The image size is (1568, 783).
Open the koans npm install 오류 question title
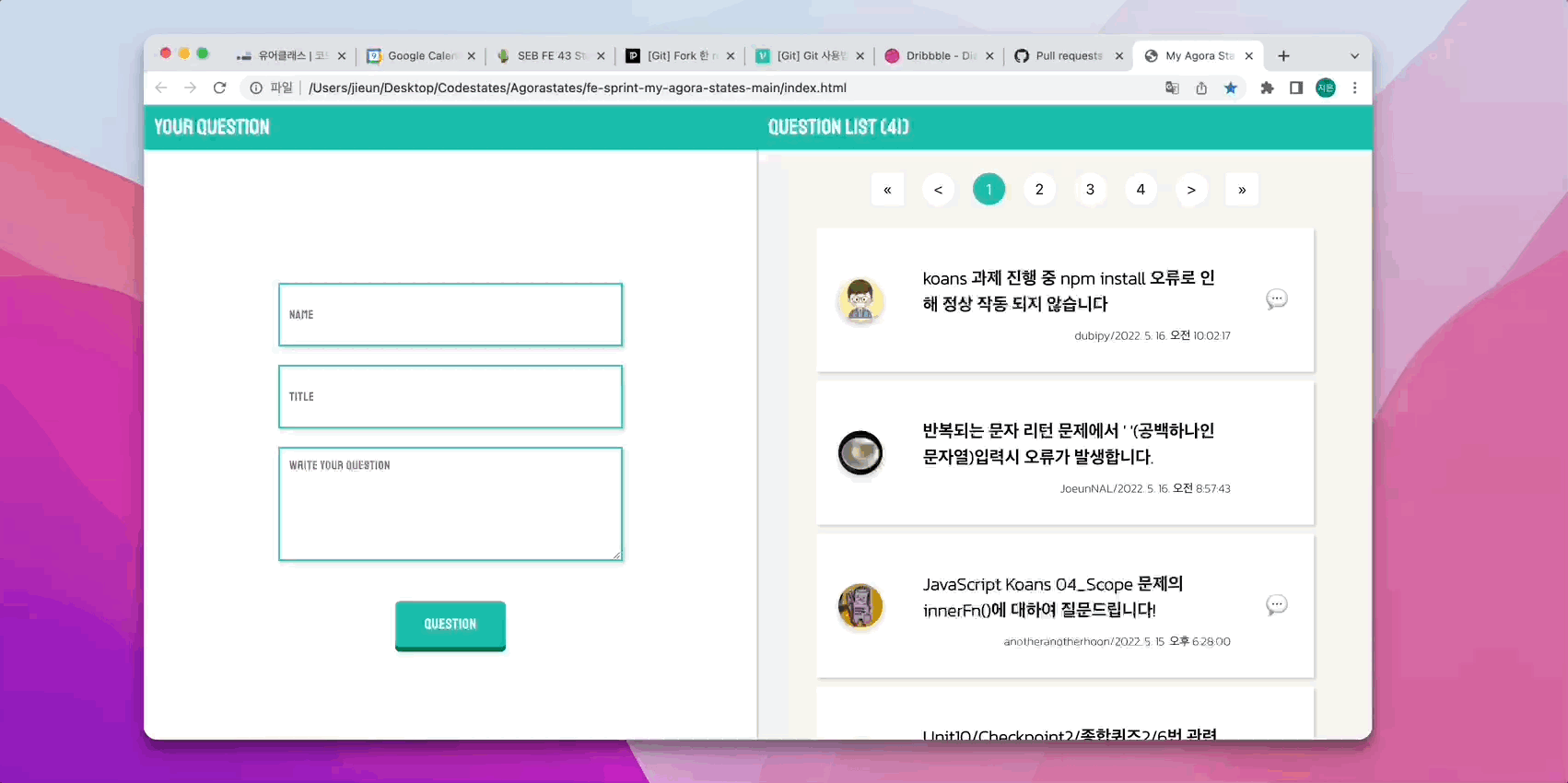click(x=1069, y=291)
